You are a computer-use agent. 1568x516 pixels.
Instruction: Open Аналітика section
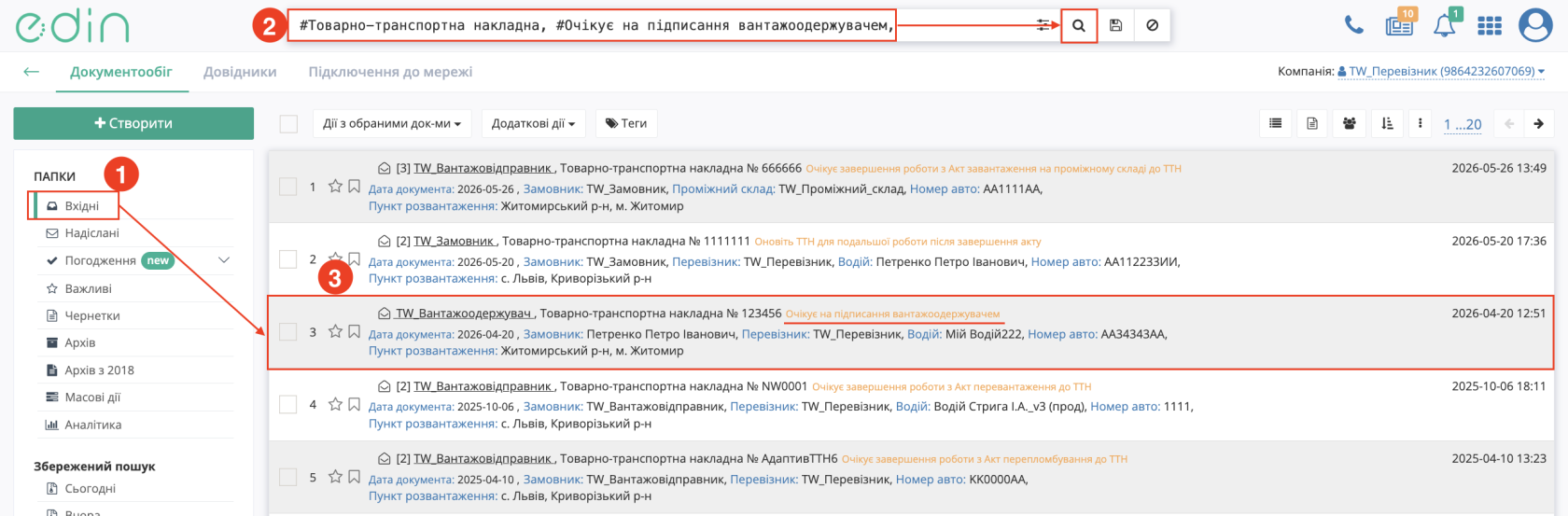(93, 425)
